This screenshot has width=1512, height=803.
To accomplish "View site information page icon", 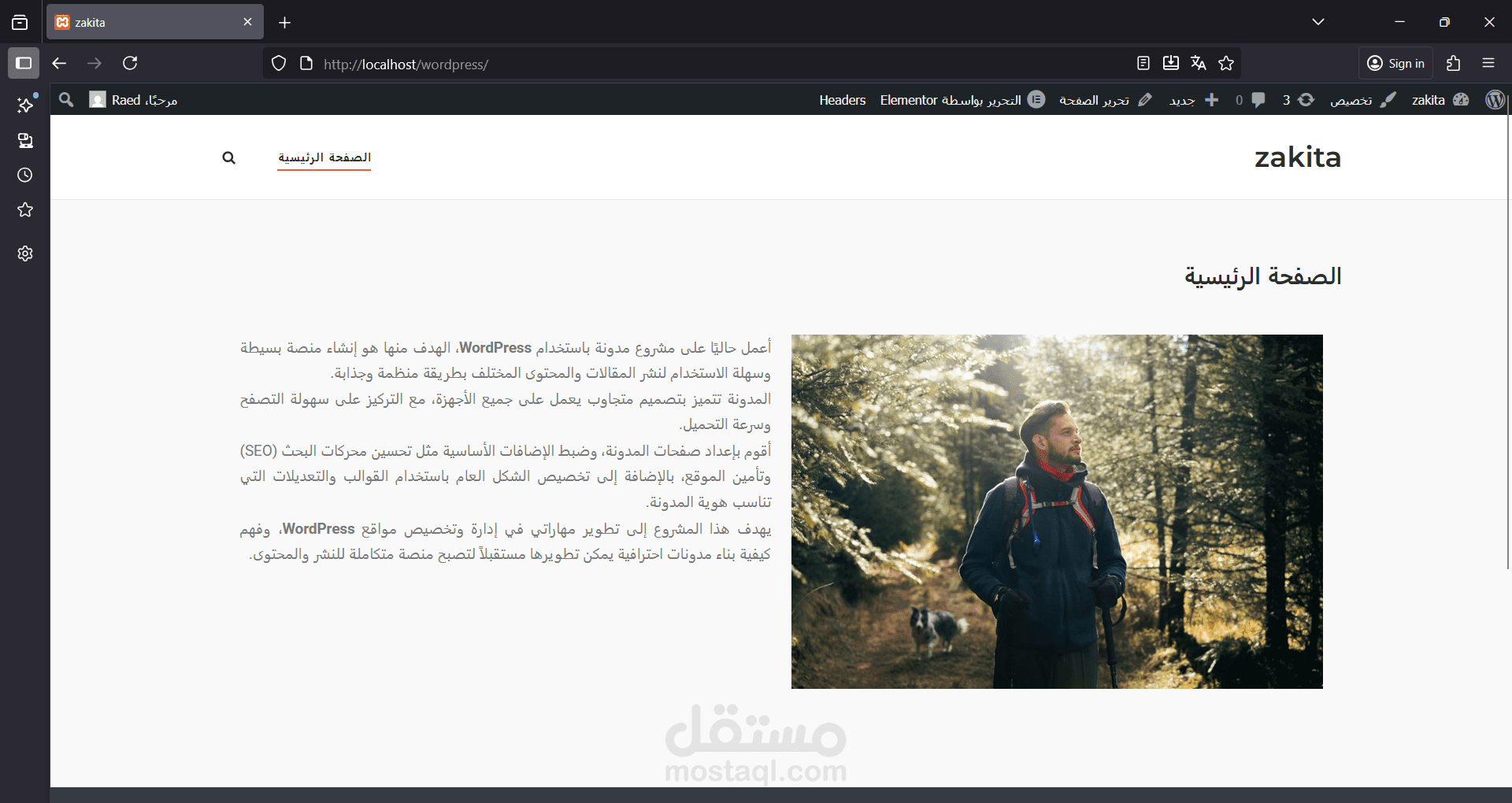I will (x=307, y=64).
